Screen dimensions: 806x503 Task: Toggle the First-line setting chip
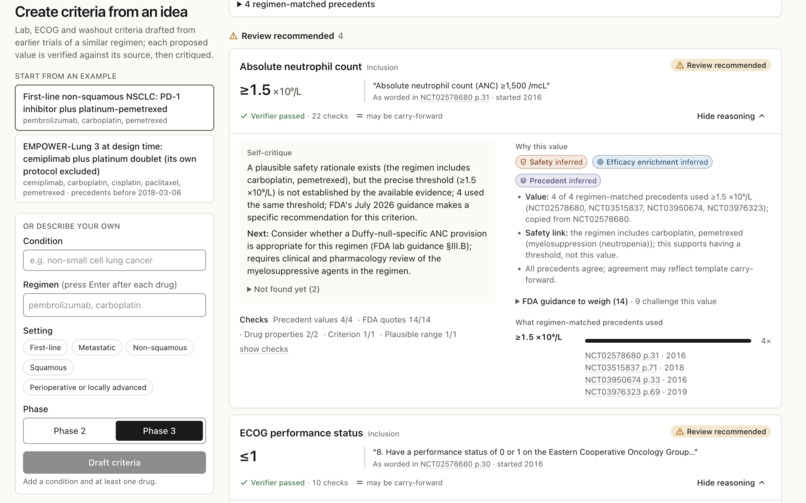tap(45, 348)
